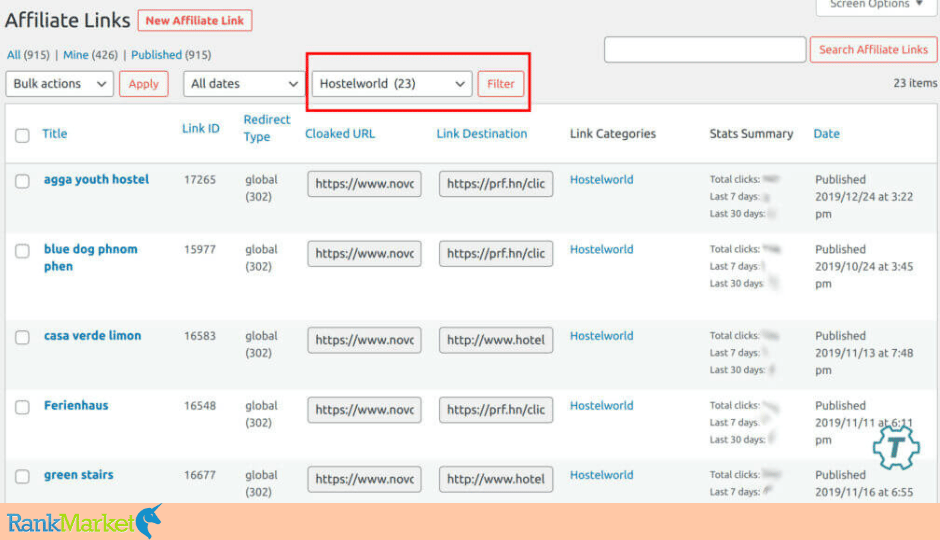940x540 pixels.
Task: Click link ID 17265
Action: pyautogui.click(x=200, y=179)
